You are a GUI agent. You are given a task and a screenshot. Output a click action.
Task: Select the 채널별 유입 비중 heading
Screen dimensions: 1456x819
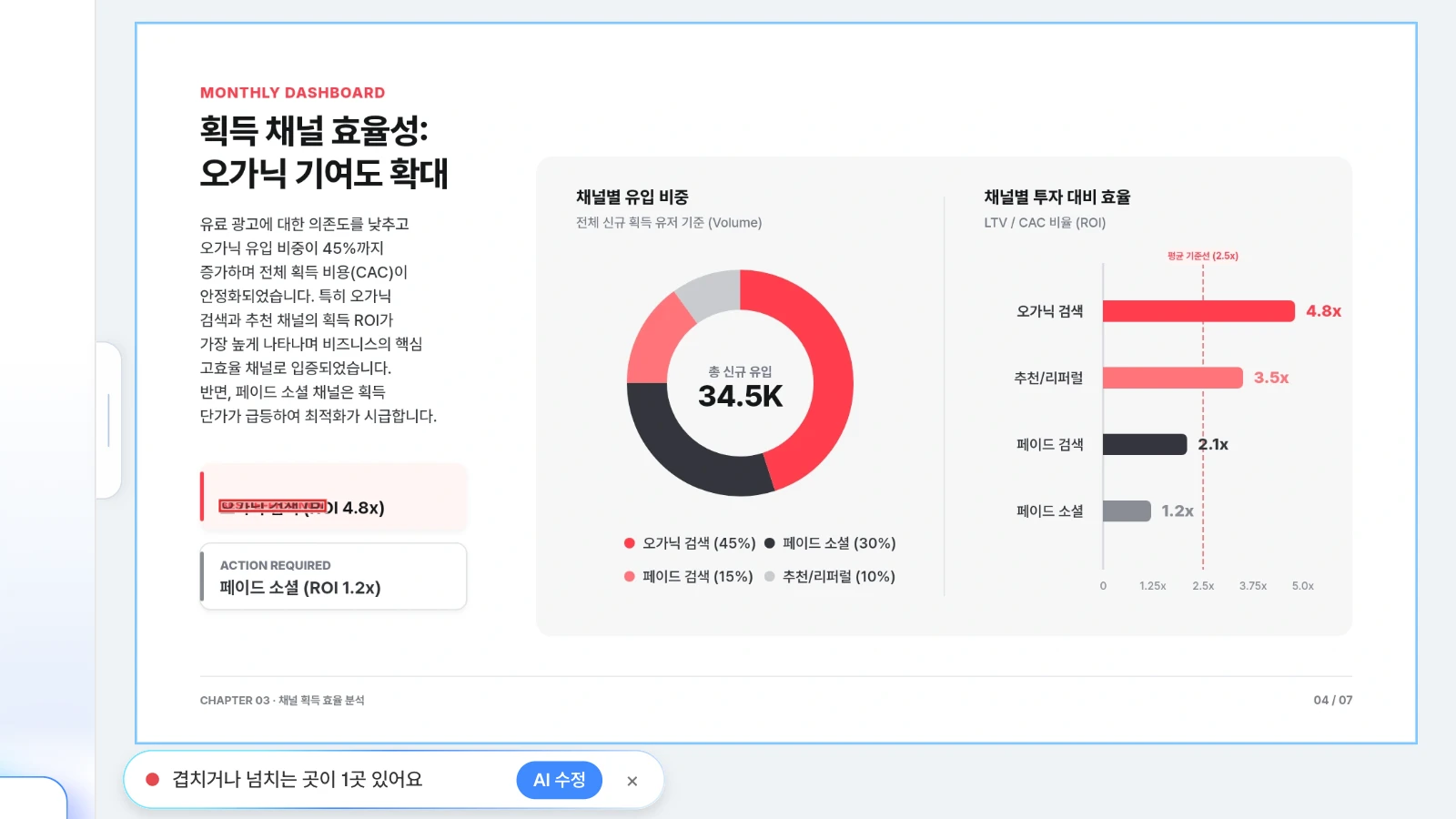pos(632,197)
